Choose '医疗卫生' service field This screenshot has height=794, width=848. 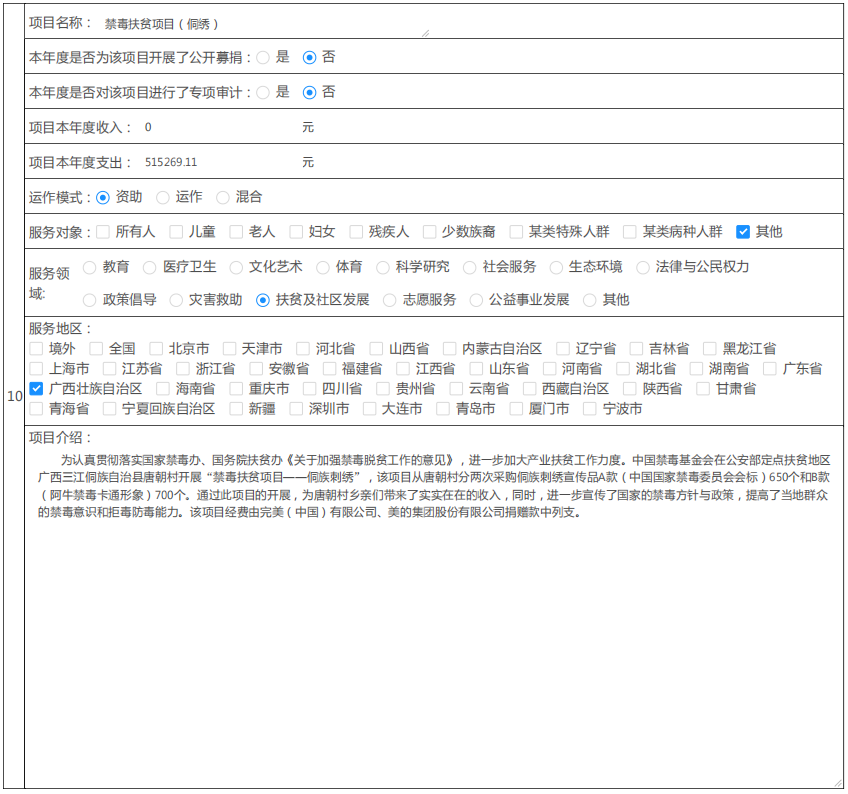coord(150,267)
